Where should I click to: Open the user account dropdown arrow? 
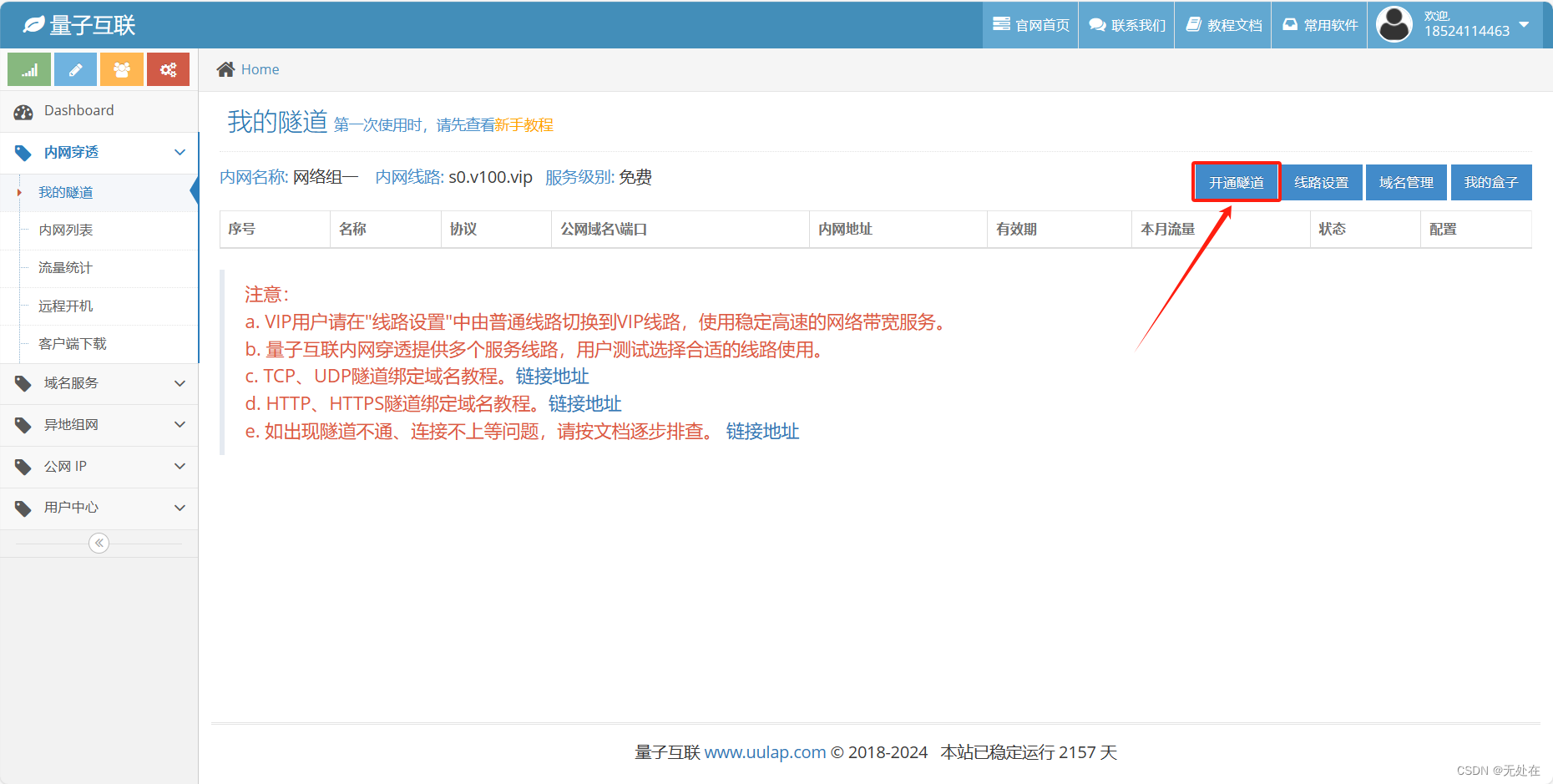pos(1524,24)
